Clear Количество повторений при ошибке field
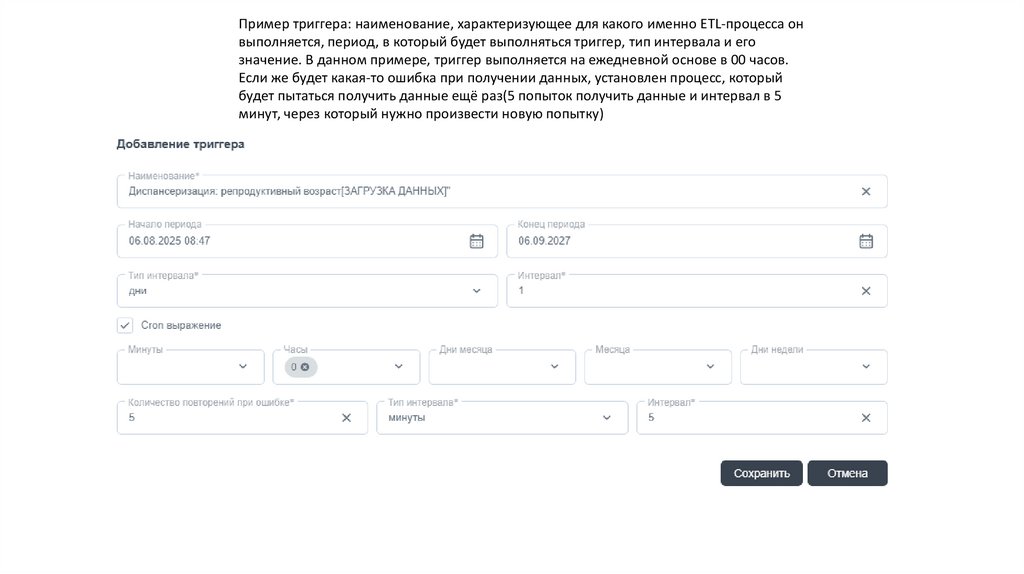This screenshot has width=1024, height=574. pyautogui.click(x=346, y=418)
